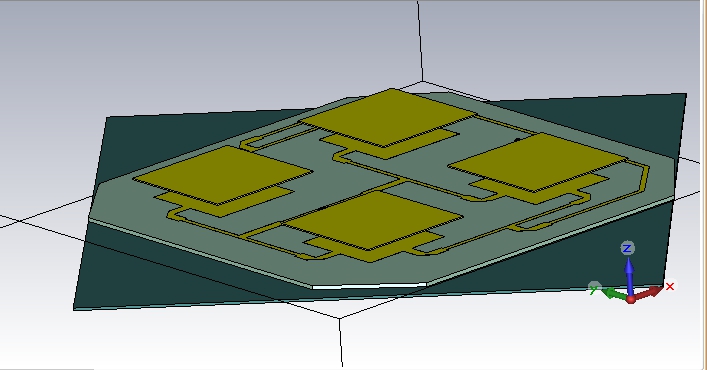
Task: Select the front-center yellow patch element
Action: 374,220
